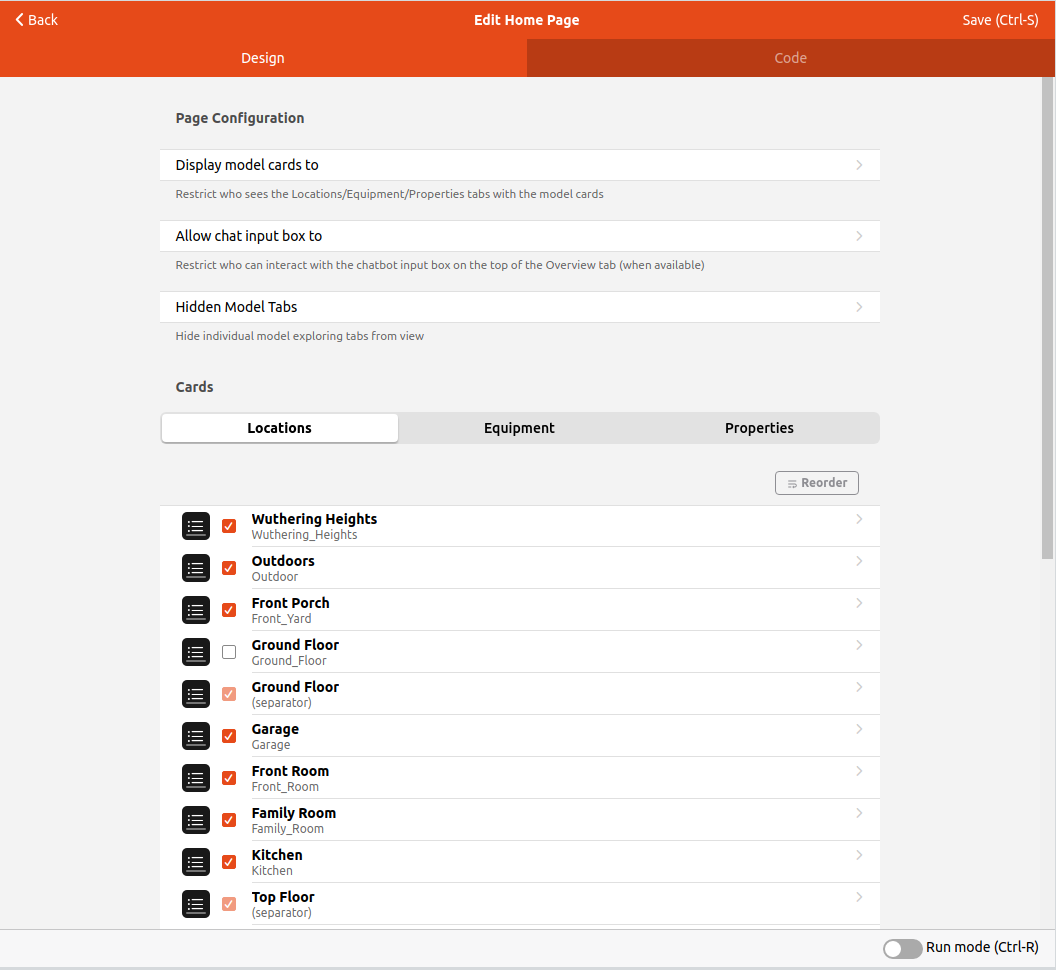1056x970 pixels.
Task: Save the home page changes
Action: 1000,19
